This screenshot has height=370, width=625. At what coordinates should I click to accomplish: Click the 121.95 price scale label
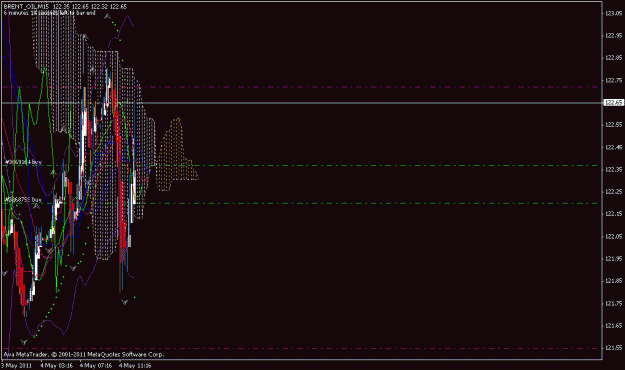pos(614,259)
